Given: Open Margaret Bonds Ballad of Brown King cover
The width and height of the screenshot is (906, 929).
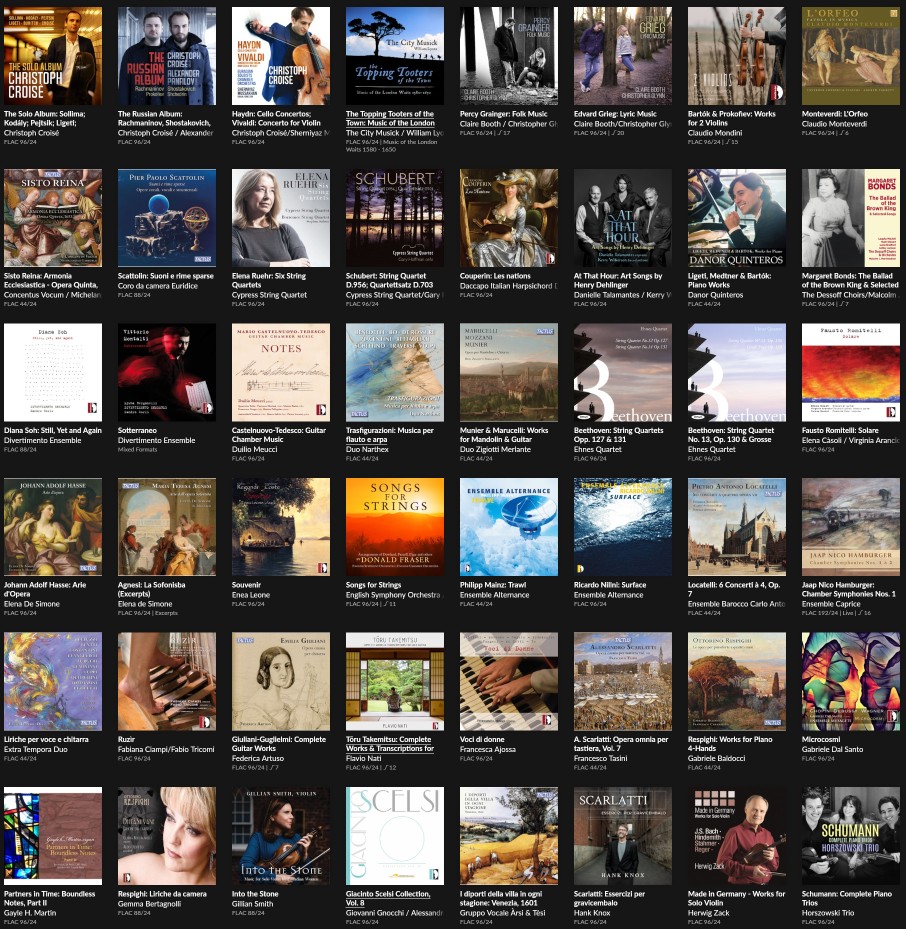Looking at the screenshot, I should [x=851, y=218].
